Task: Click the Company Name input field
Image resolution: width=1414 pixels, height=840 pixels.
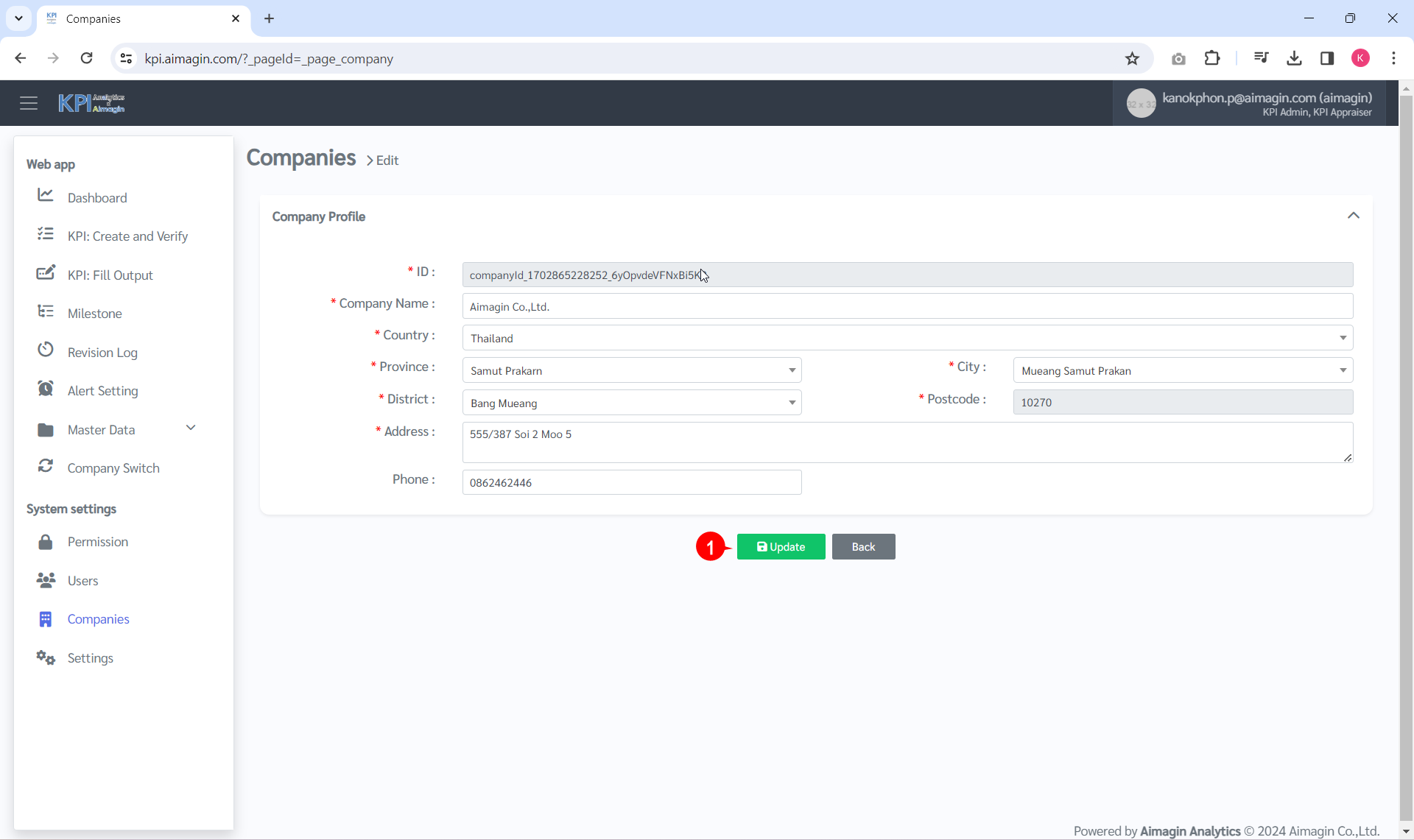Action: [x=907, y=306]
